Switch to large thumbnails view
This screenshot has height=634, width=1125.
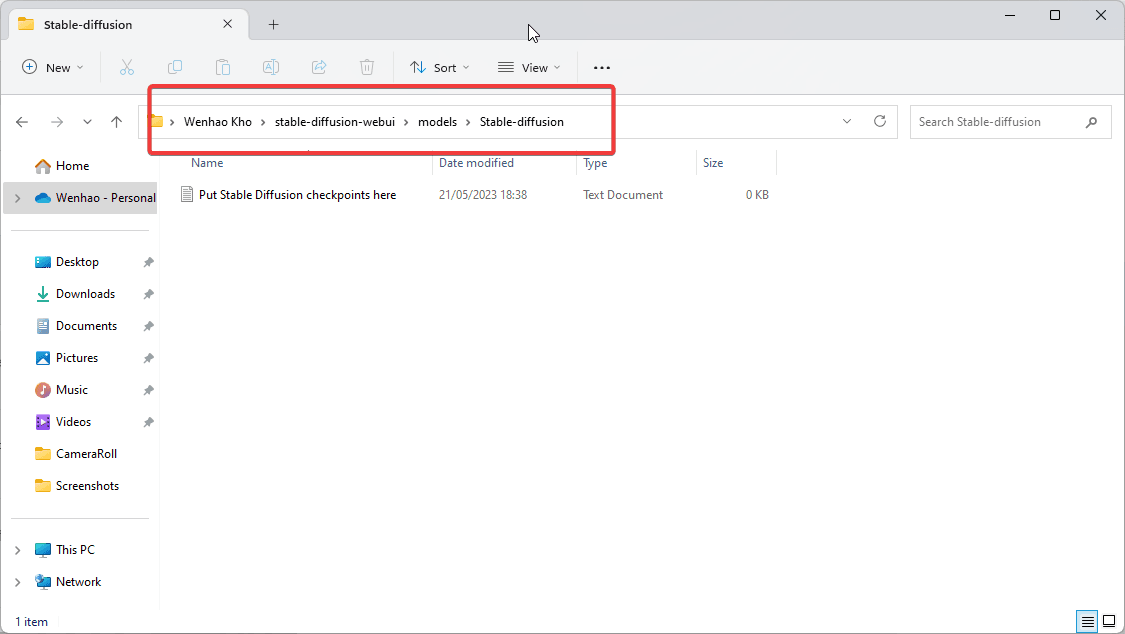coord(1109,621)
